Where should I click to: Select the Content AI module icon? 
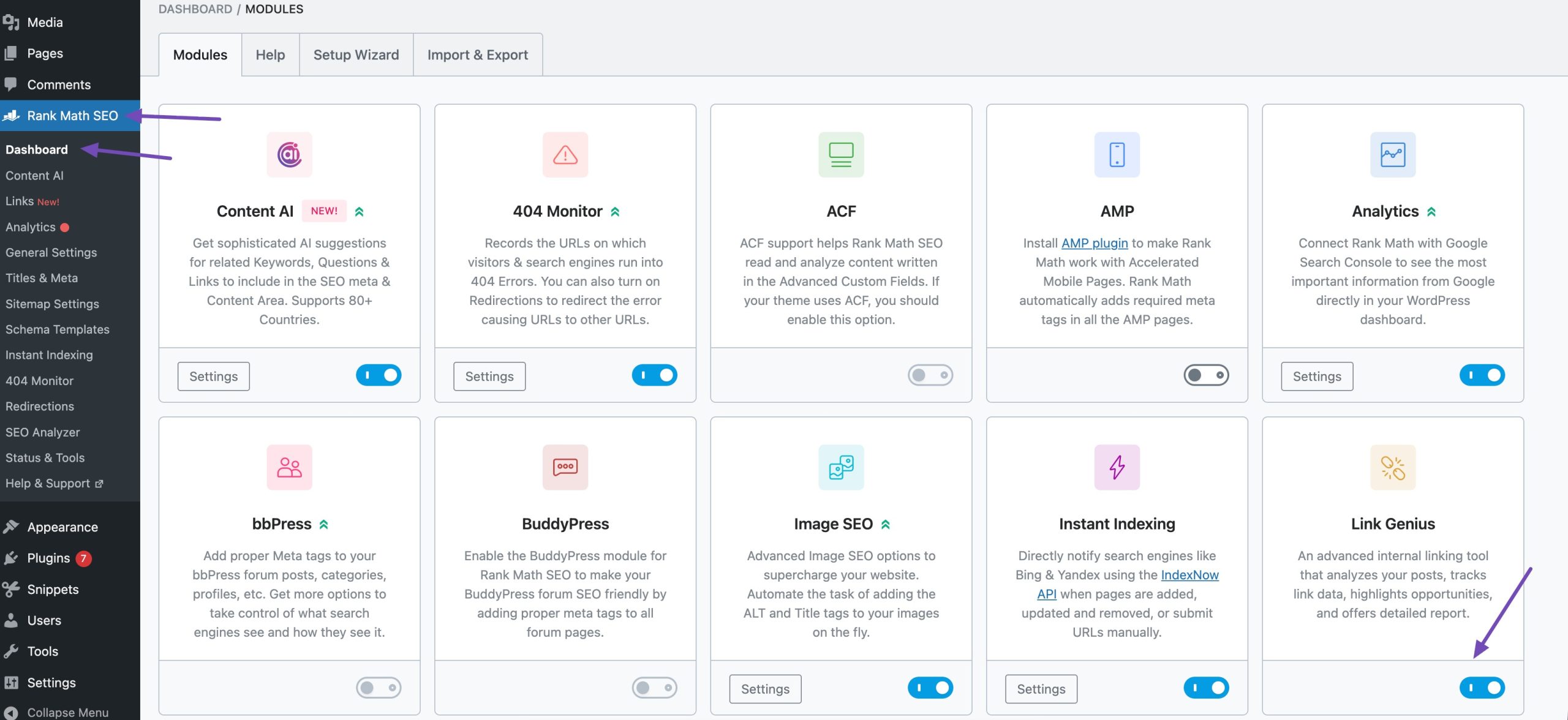point(288,154)
